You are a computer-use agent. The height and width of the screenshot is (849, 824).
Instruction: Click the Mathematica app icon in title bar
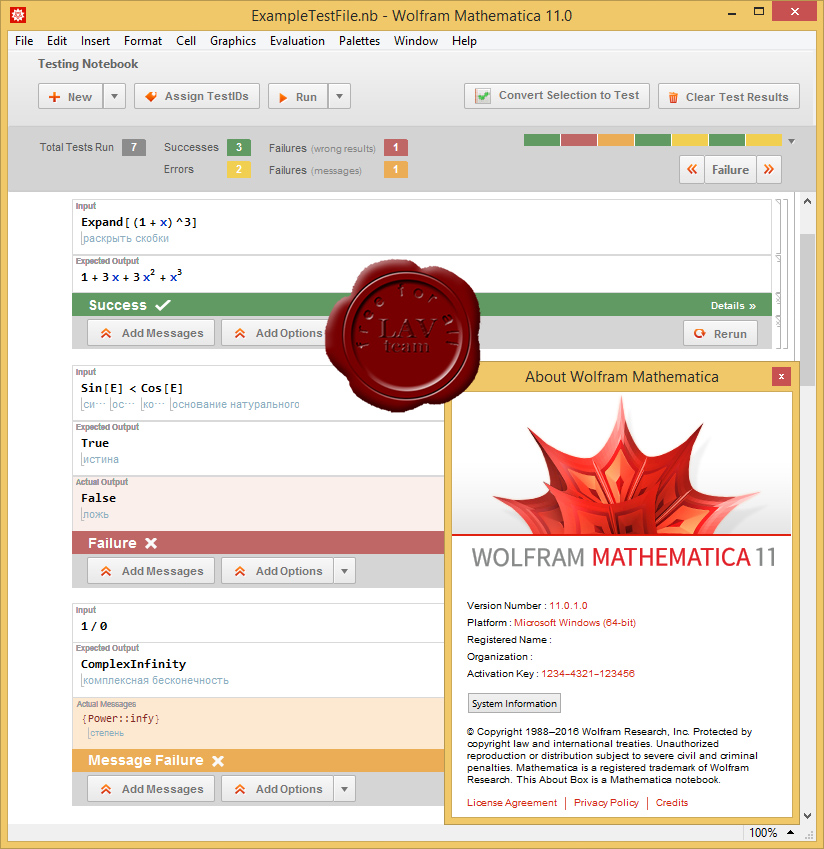(18, 15)
